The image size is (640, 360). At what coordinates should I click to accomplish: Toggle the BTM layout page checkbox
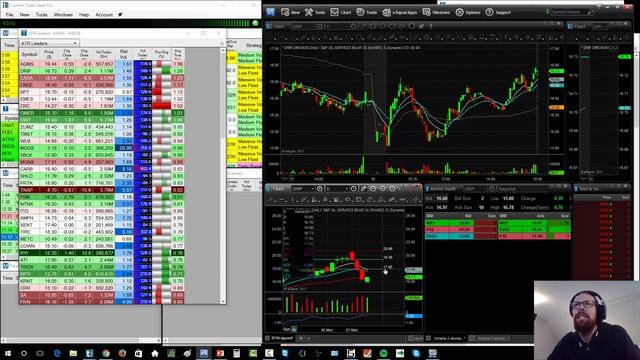click(268, 338)
